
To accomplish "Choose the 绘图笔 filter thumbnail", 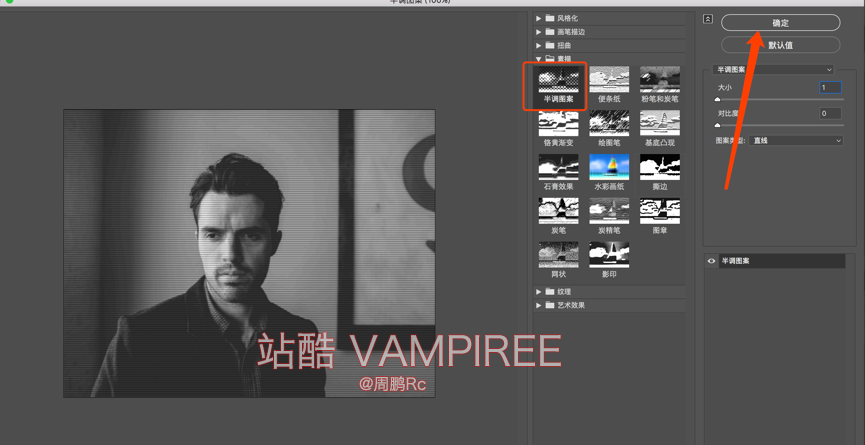I will click(x=609, y=124).
